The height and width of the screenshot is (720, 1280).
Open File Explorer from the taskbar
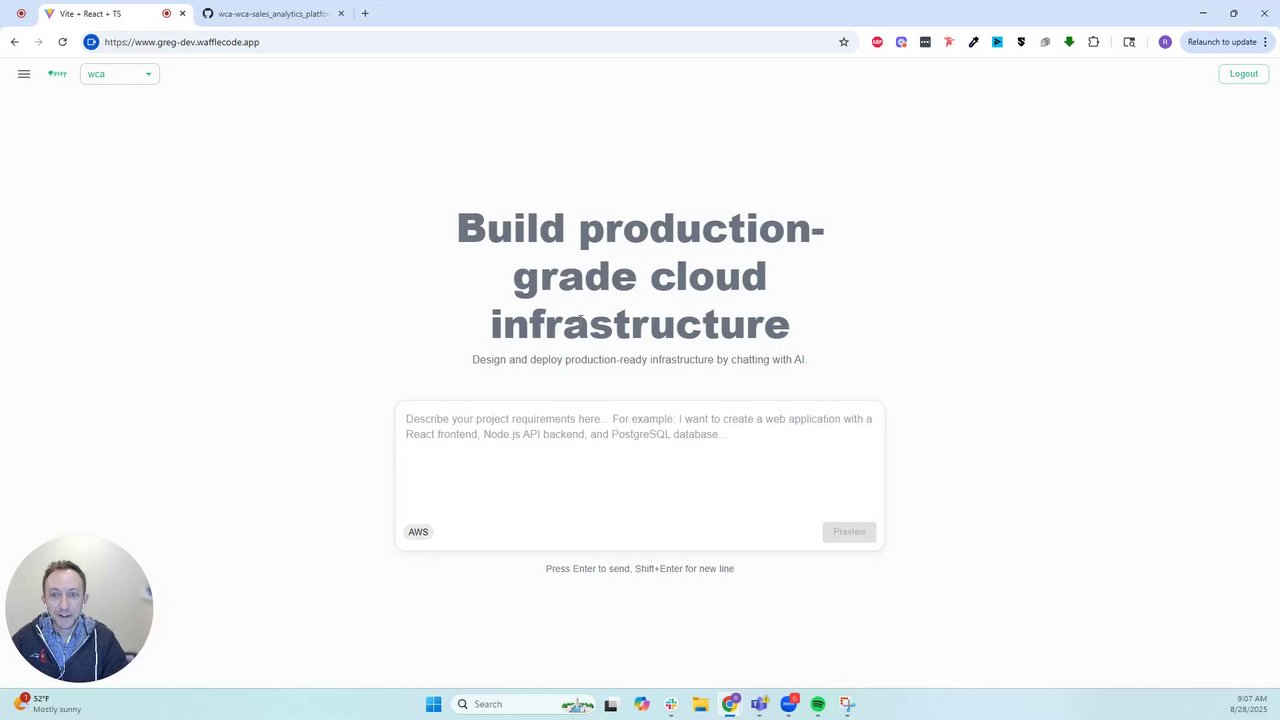point(700,704)
